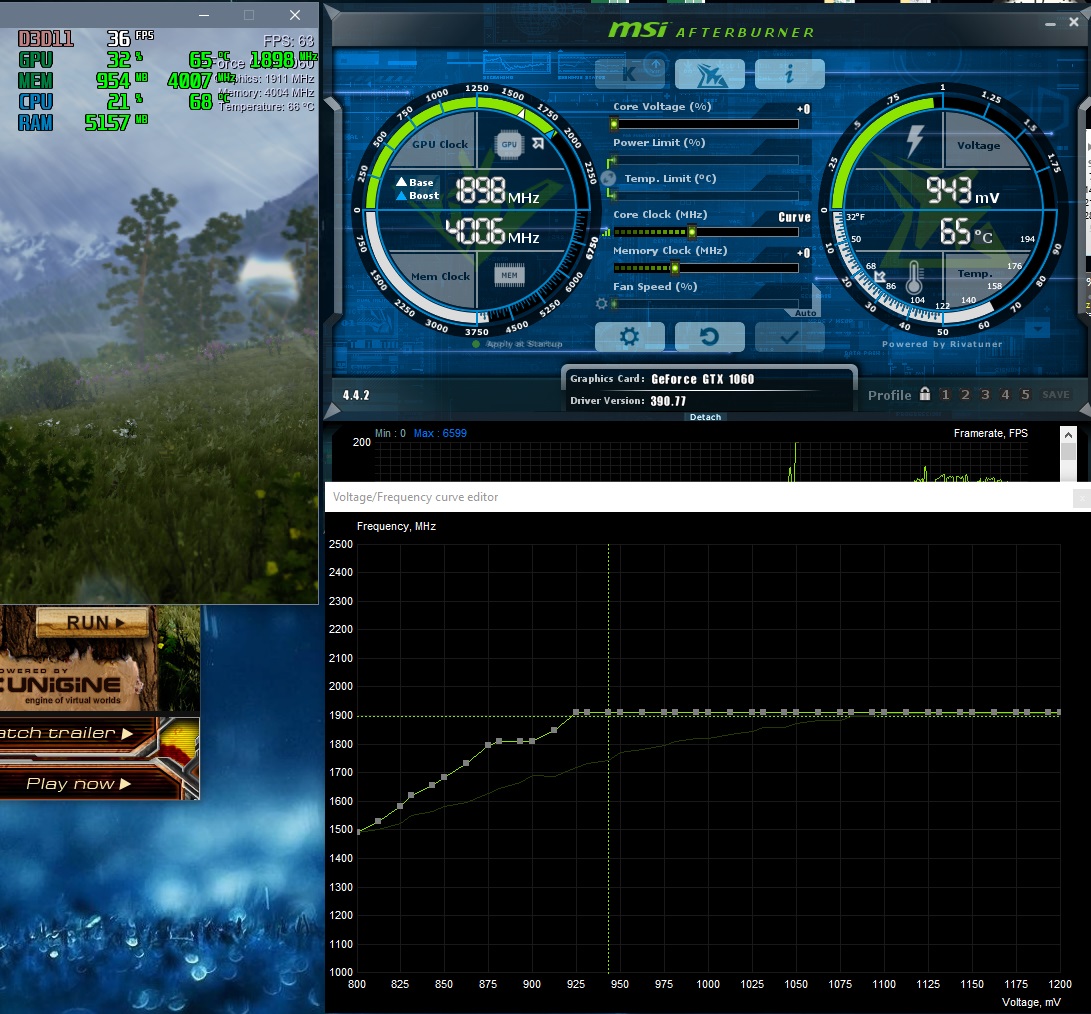Click Detach below the graphics card info
This screenshot has height=1014, width=1091.
pyautogui.click(x=706, y=417)
